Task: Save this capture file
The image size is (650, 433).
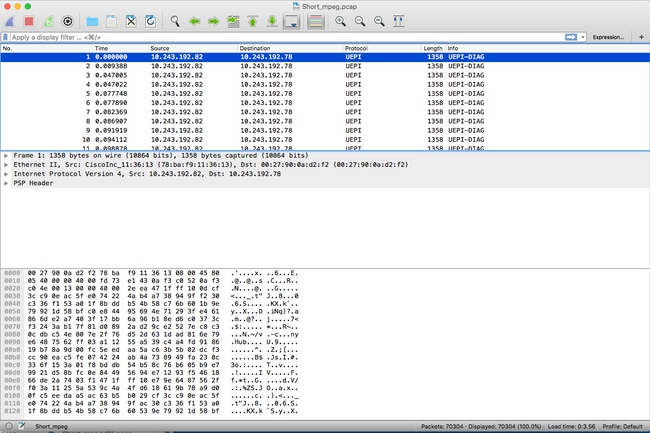Action: (x=112, y=21)
